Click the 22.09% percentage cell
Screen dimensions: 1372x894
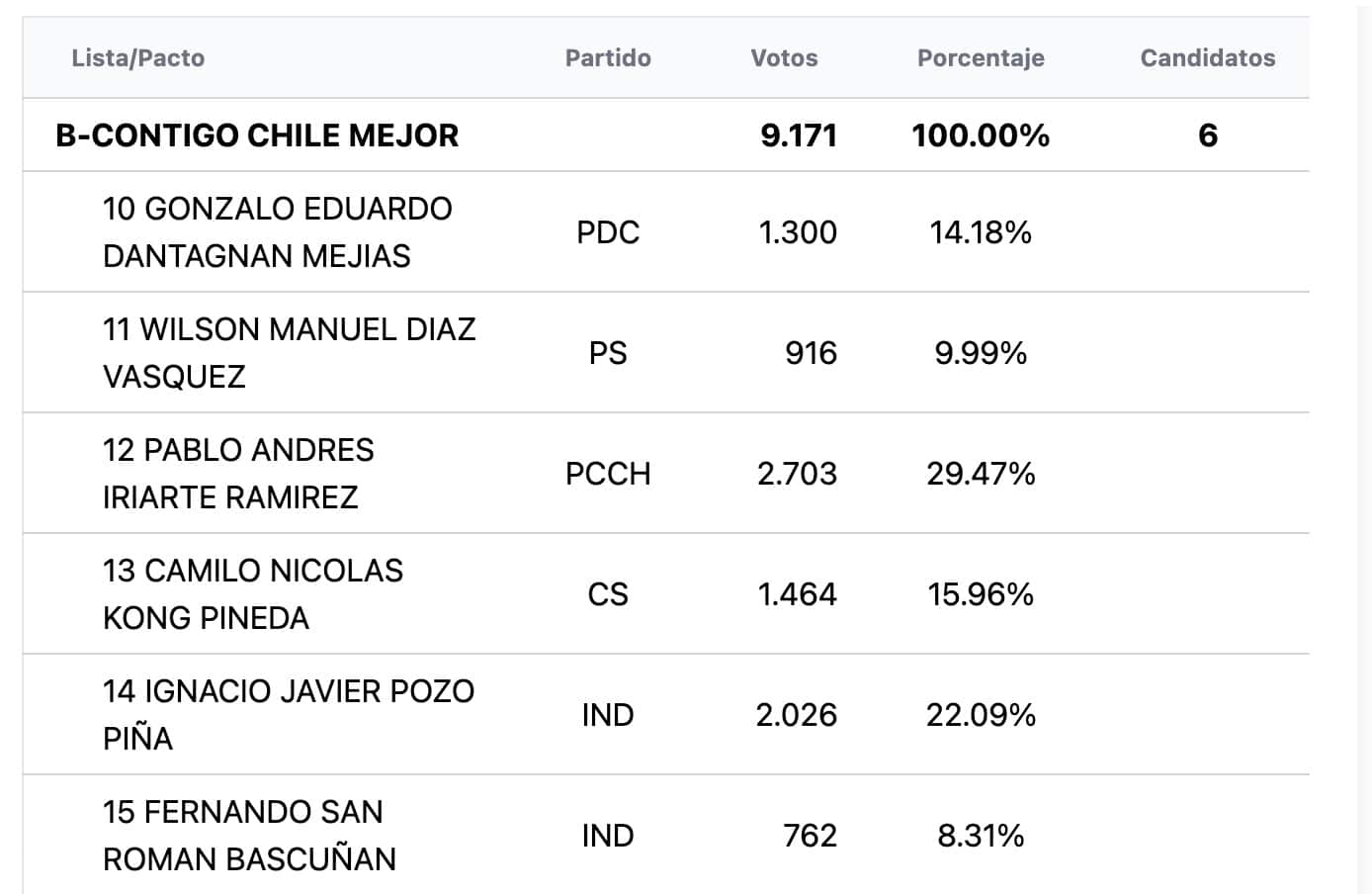point(981,715)
